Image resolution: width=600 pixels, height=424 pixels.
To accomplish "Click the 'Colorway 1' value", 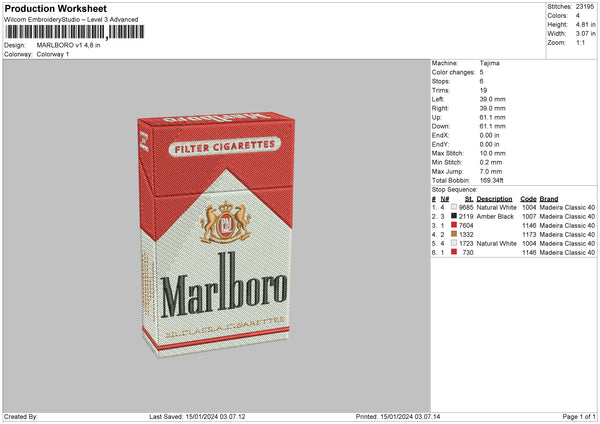I will click(53, 54).
